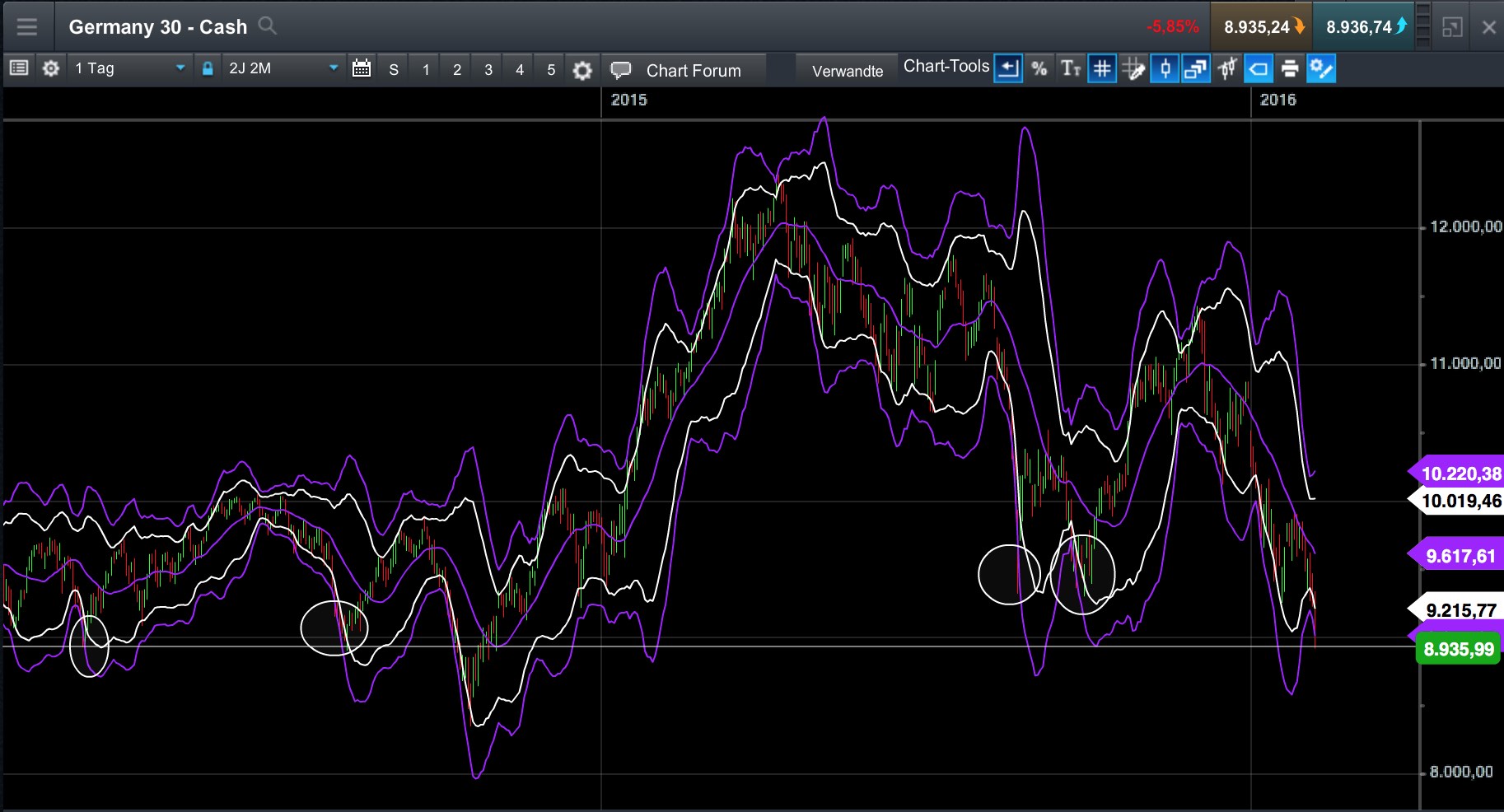The width and height of the screenshot is (1504, 812).
Task: Open the list panel icon at far left
Action: click(19, 68)
